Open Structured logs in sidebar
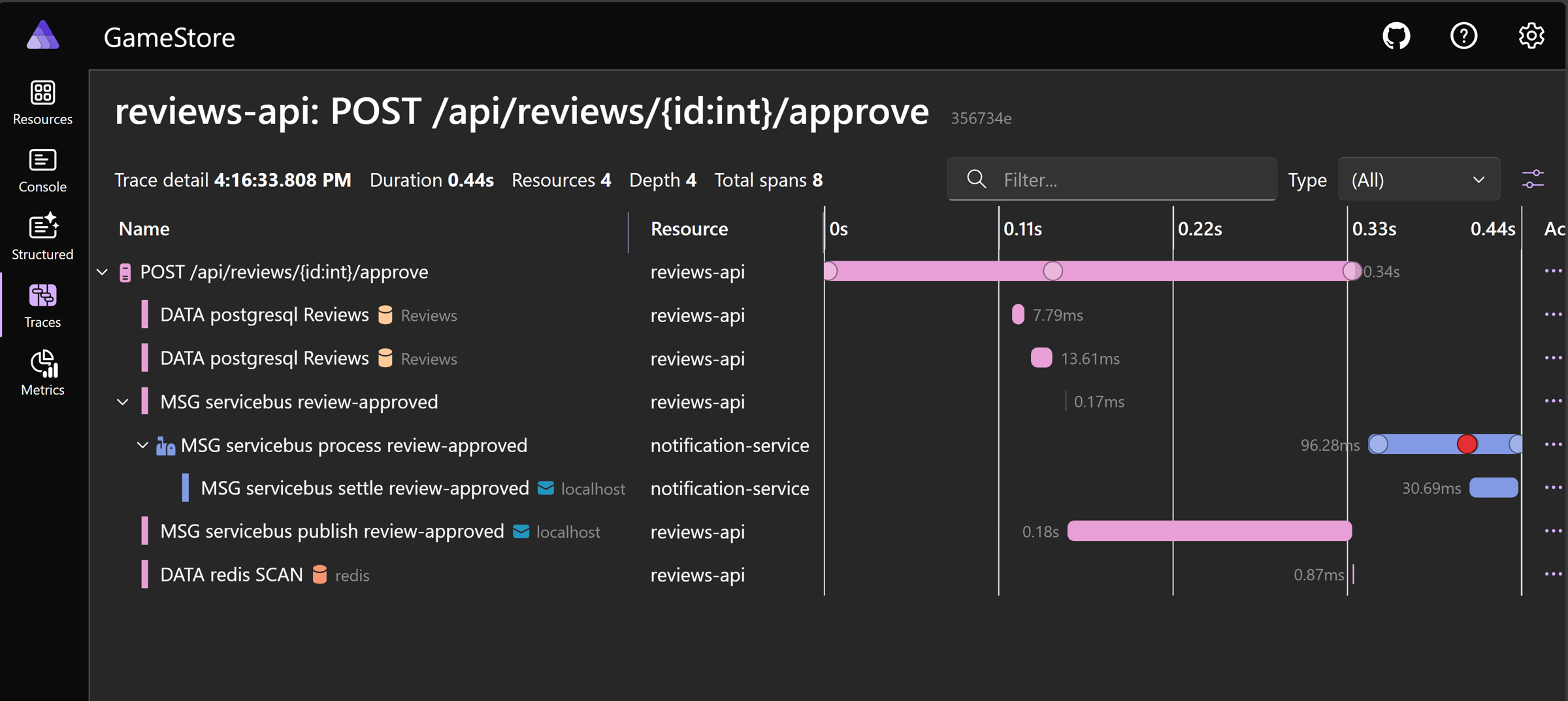Screen dimensions: 1568x701 42,238
